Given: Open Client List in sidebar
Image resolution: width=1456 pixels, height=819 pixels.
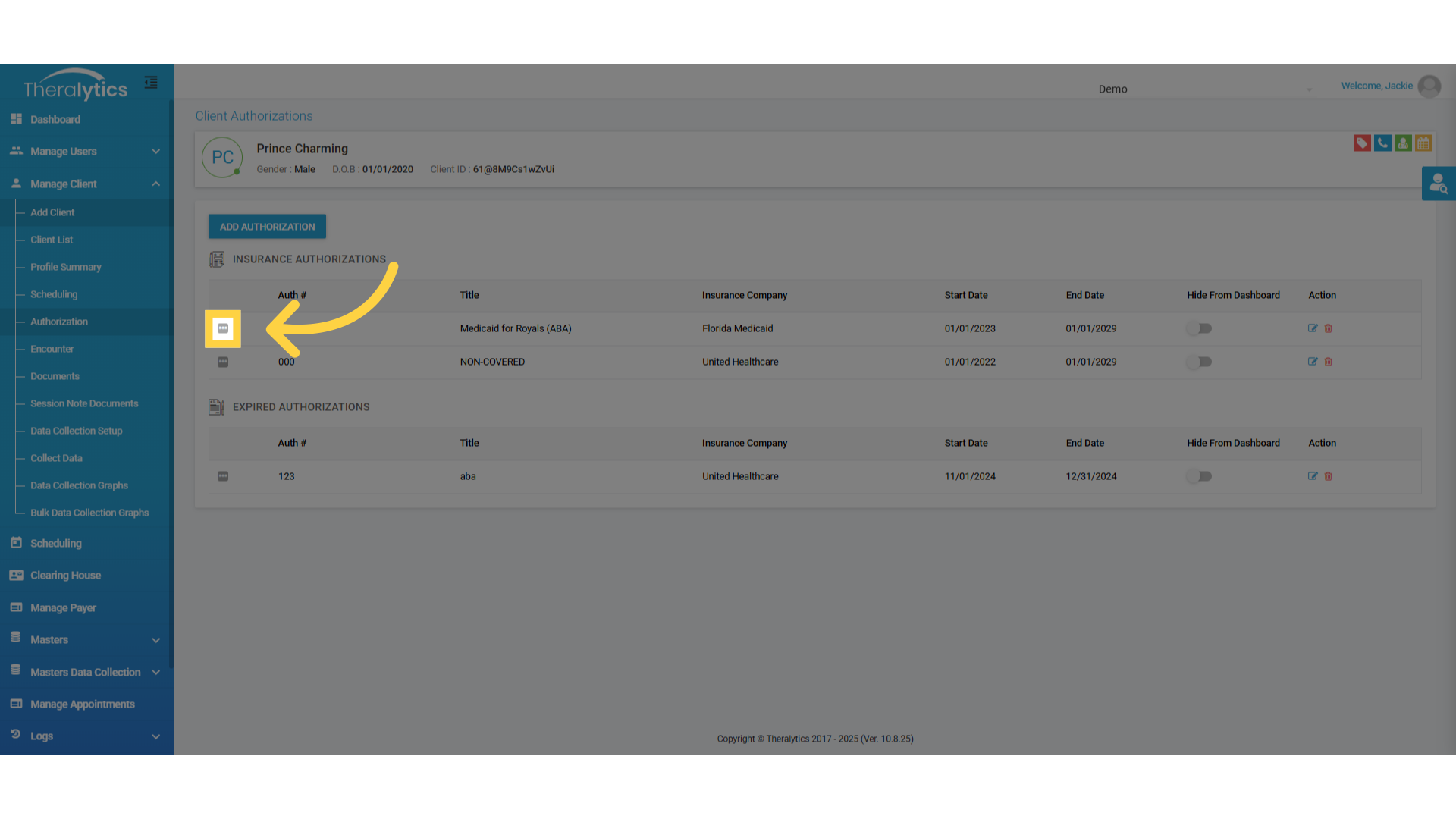Looking at the screenshot, I should pyautogui.click(x=52, y=240).
